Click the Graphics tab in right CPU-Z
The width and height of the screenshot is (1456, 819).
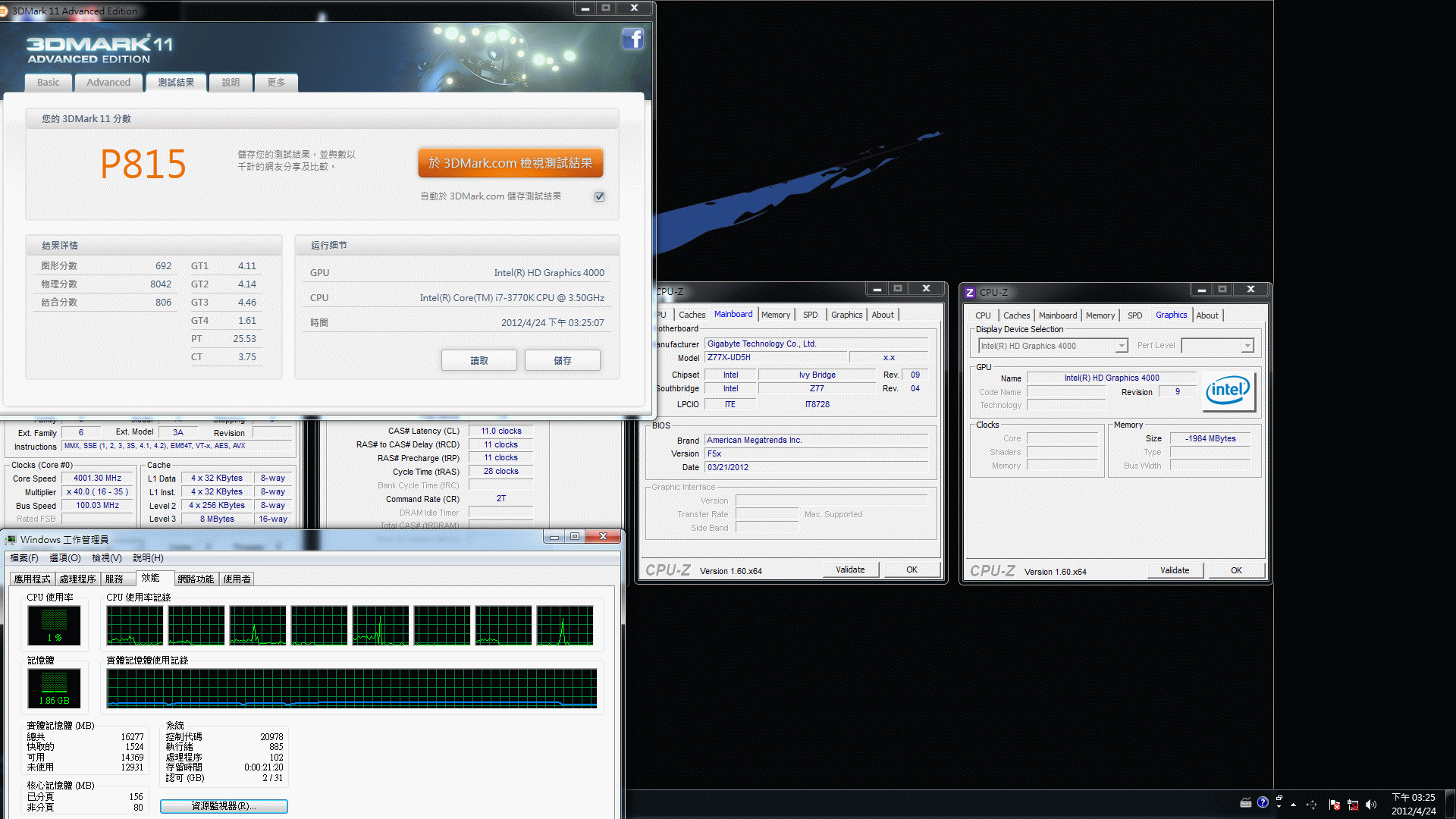1170,314
